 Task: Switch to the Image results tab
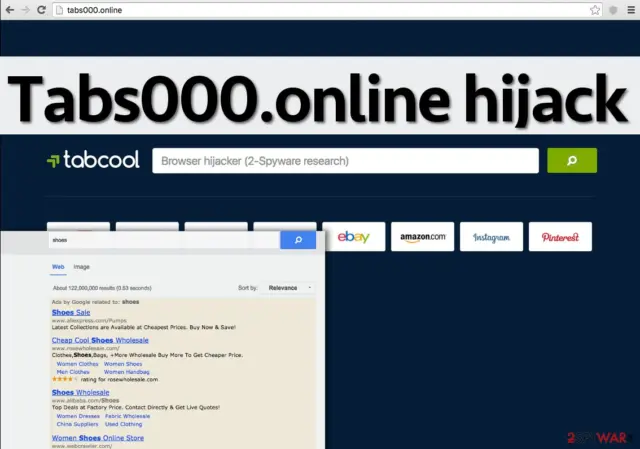pos(81,267)
